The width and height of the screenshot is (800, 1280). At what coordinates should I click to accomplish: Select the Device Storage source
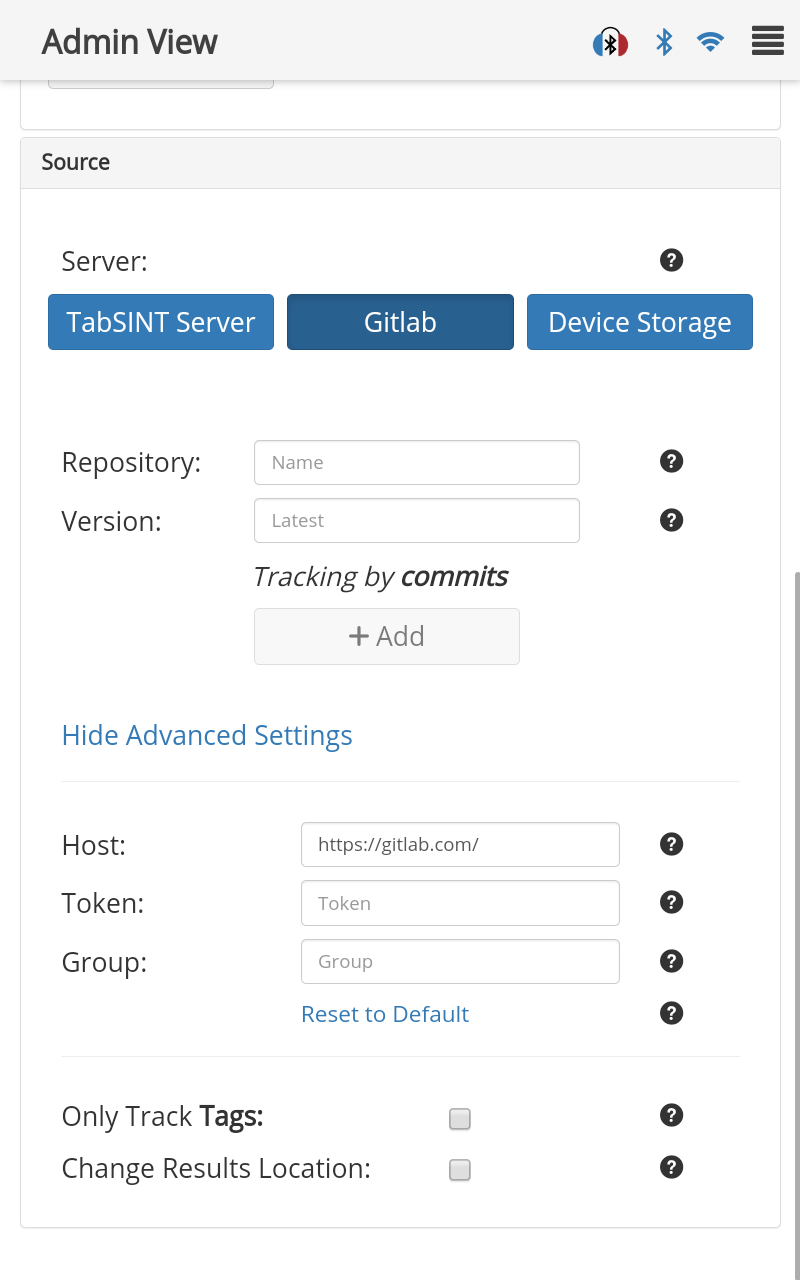coord(639,322)
